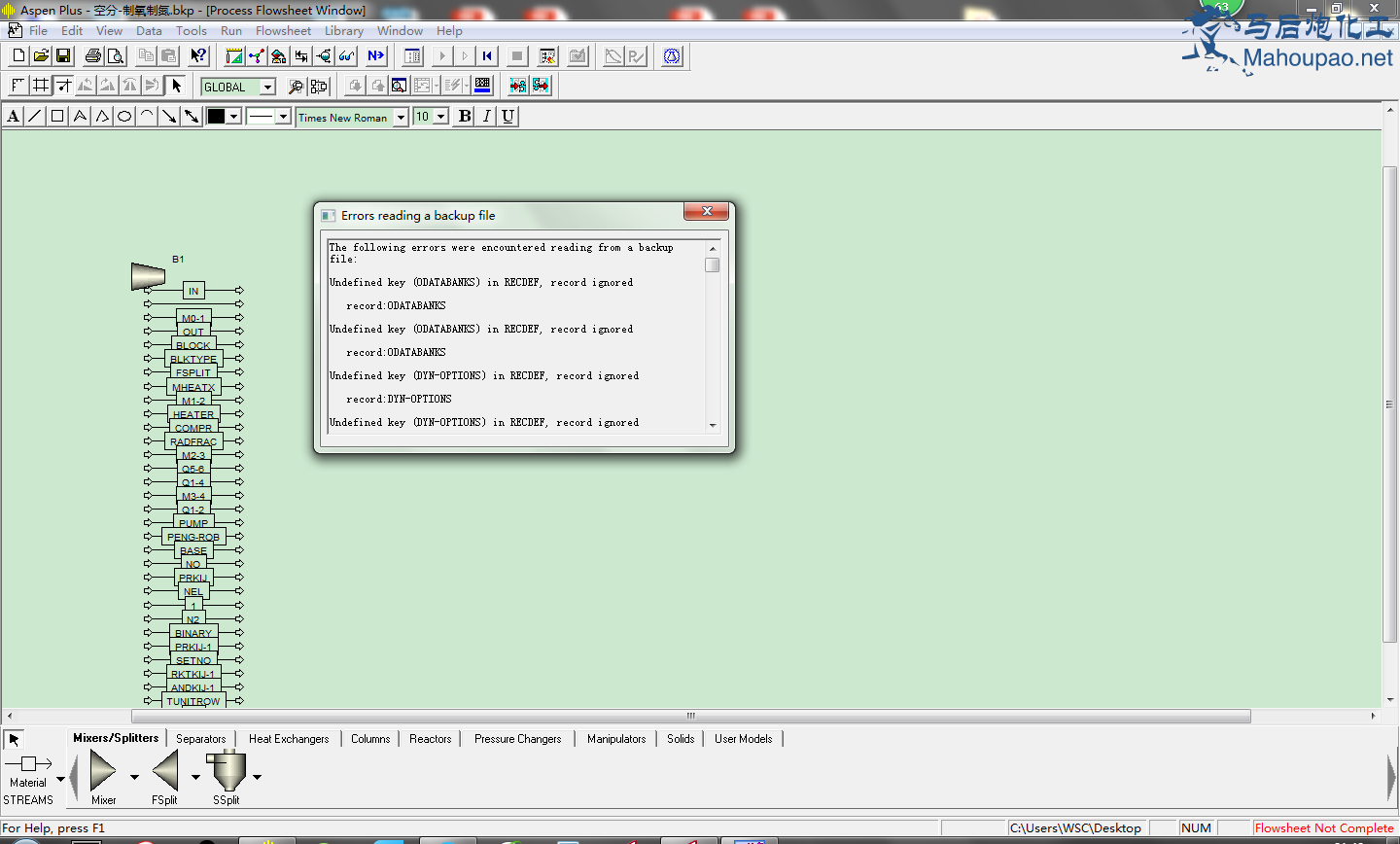Toggle the grid display icon
This screenshot has height=844, width=1400.
coord(41,86)
